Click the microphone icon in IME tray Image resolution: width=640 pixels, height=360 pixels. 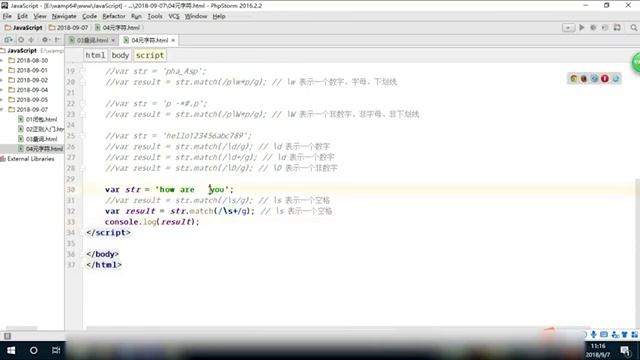pos(593,334)
